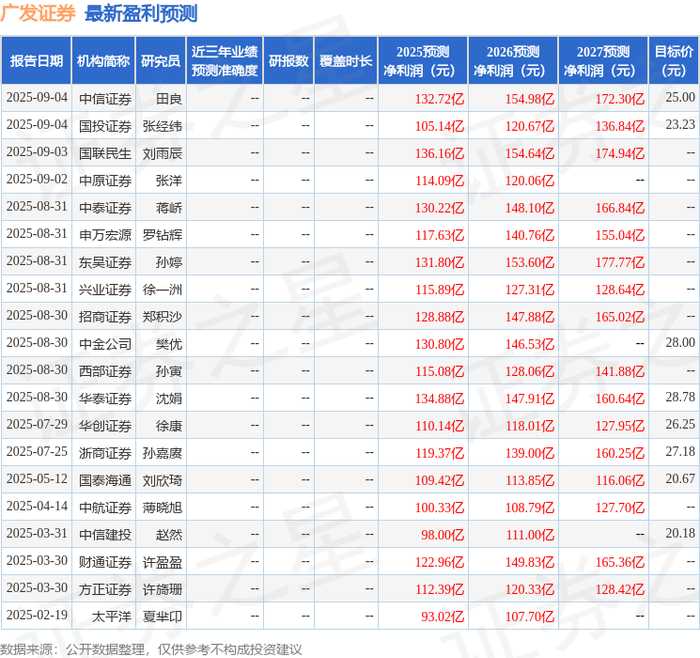Screen dimensions: 700x658
Task: Click analyst name 田良
Action: click(x=169, y=99)
